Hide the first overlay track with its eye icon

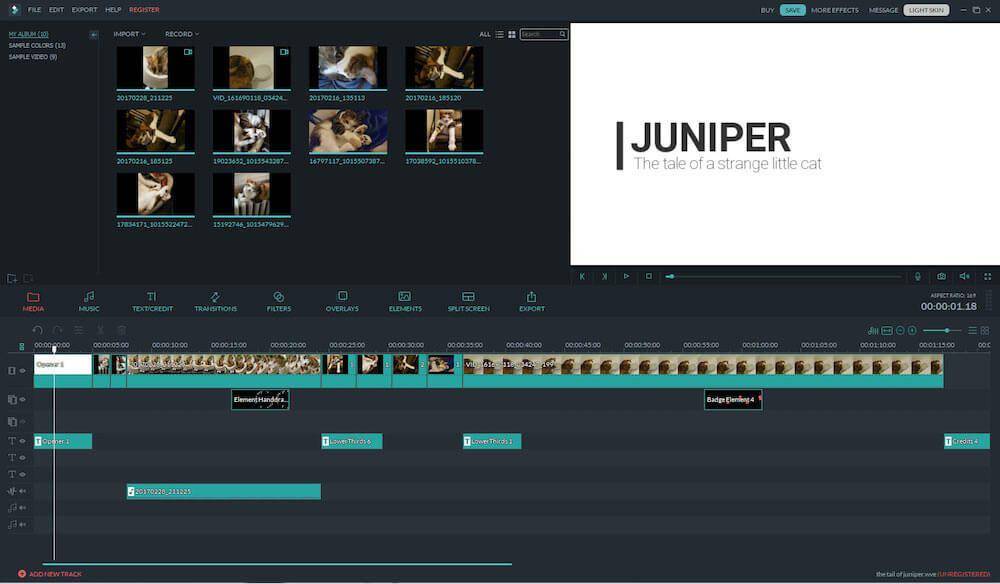point(22,400)
